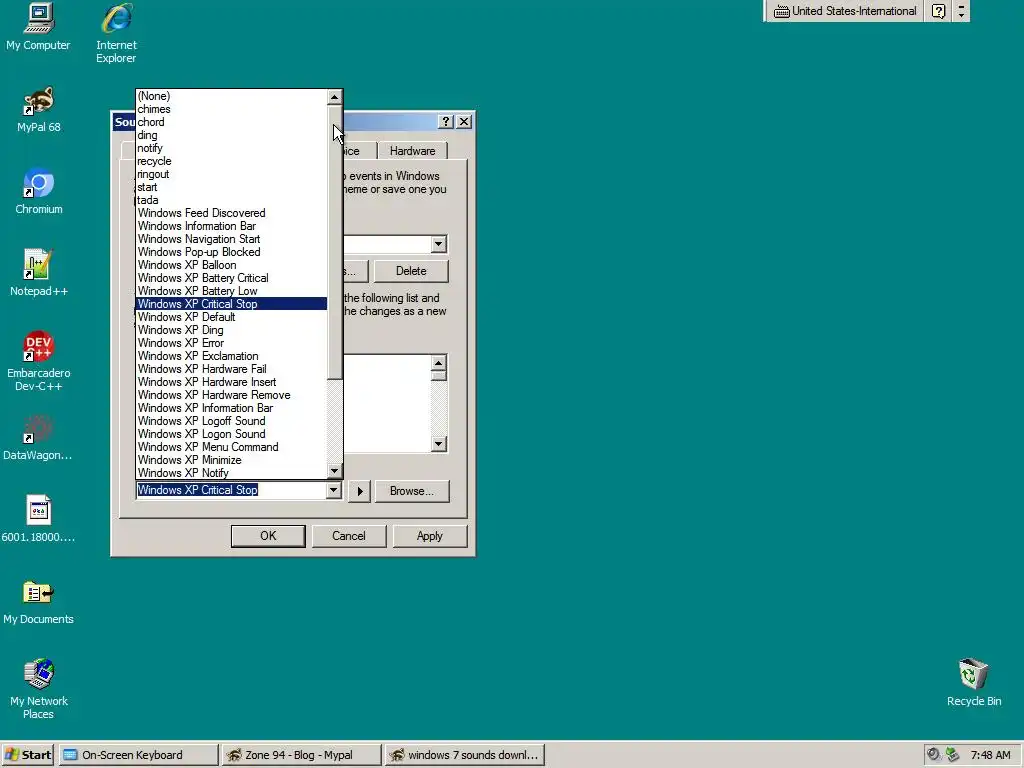Select the Chromium desktop shortcut
This screenshot has height=768, width=1024.
pos(39,192)
